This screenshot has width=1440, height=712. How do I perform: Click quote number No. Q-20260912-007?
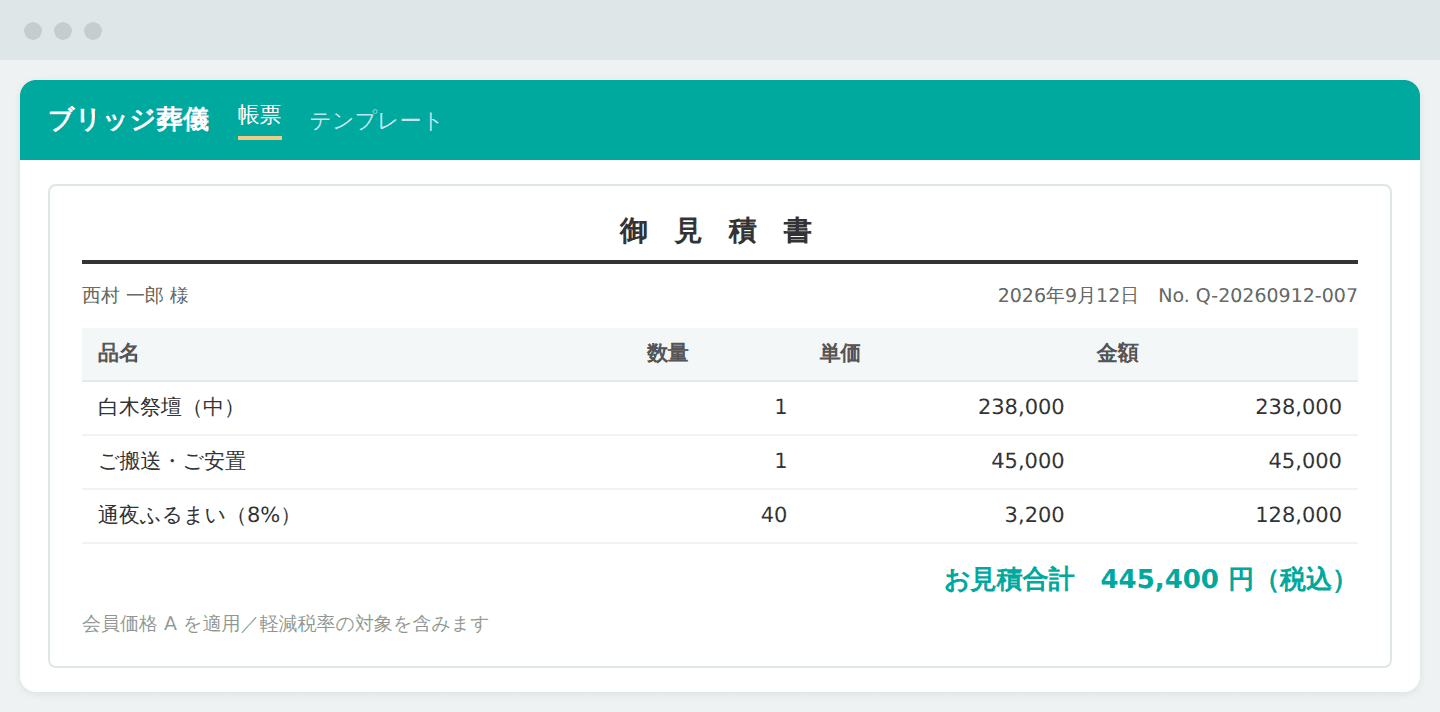[1258, 296]
